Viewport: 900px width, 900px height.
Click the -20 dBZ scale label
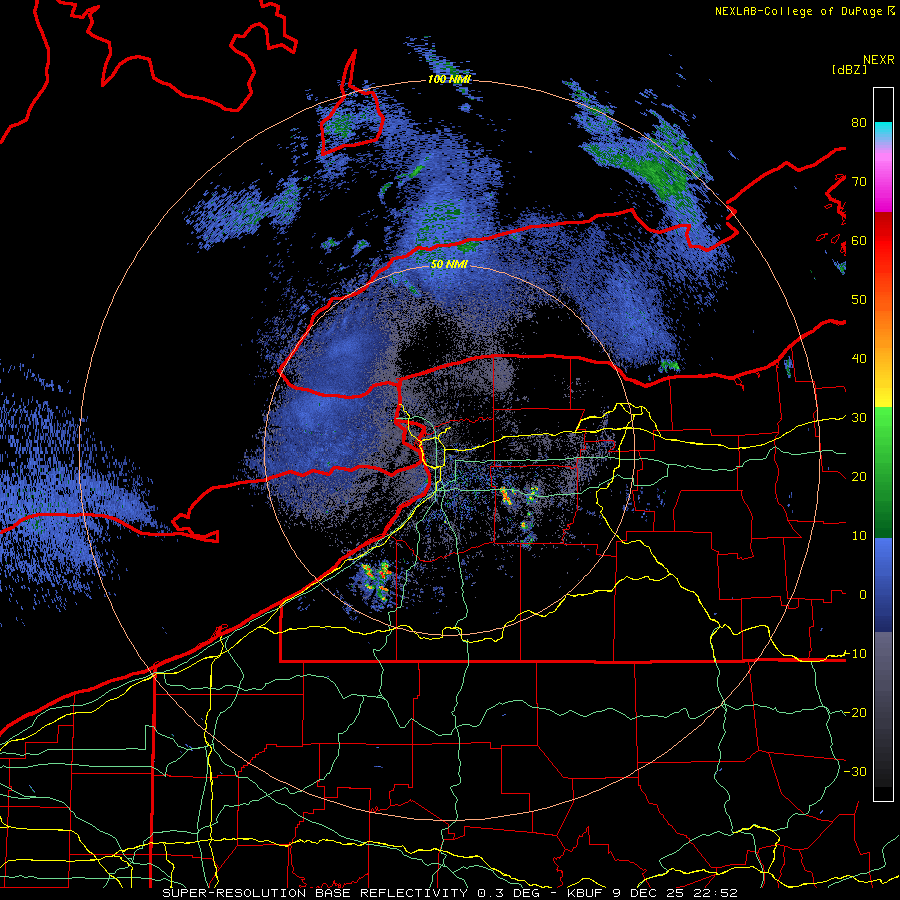(x=855, y=712)
